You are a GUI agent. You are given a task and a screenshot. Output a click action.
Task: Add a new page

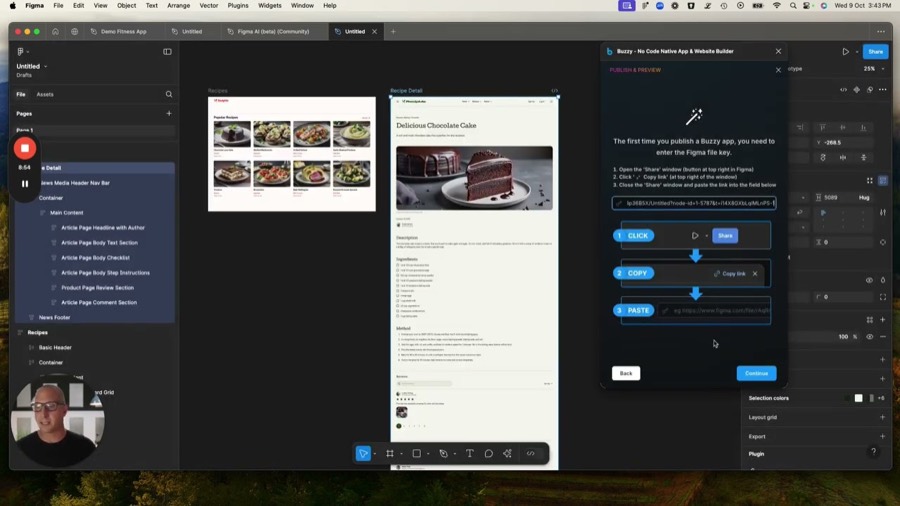[x=169, y=114]
